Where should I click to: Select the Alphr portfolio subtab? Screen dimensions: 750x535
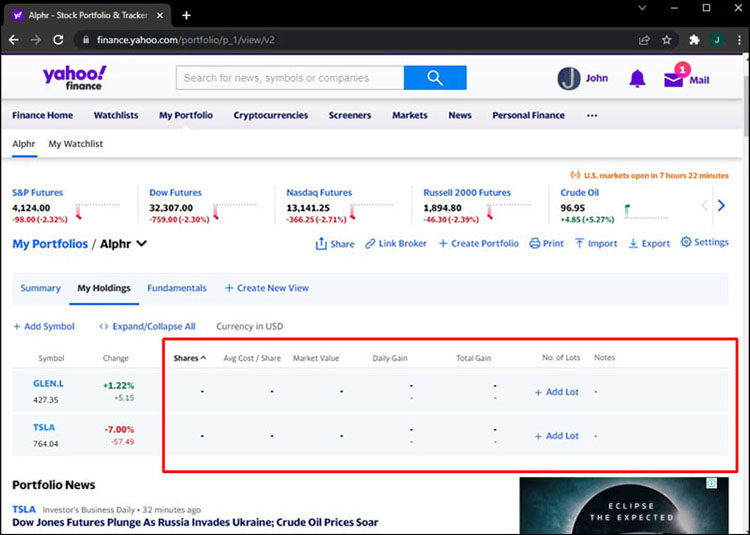tap(24, 143)
